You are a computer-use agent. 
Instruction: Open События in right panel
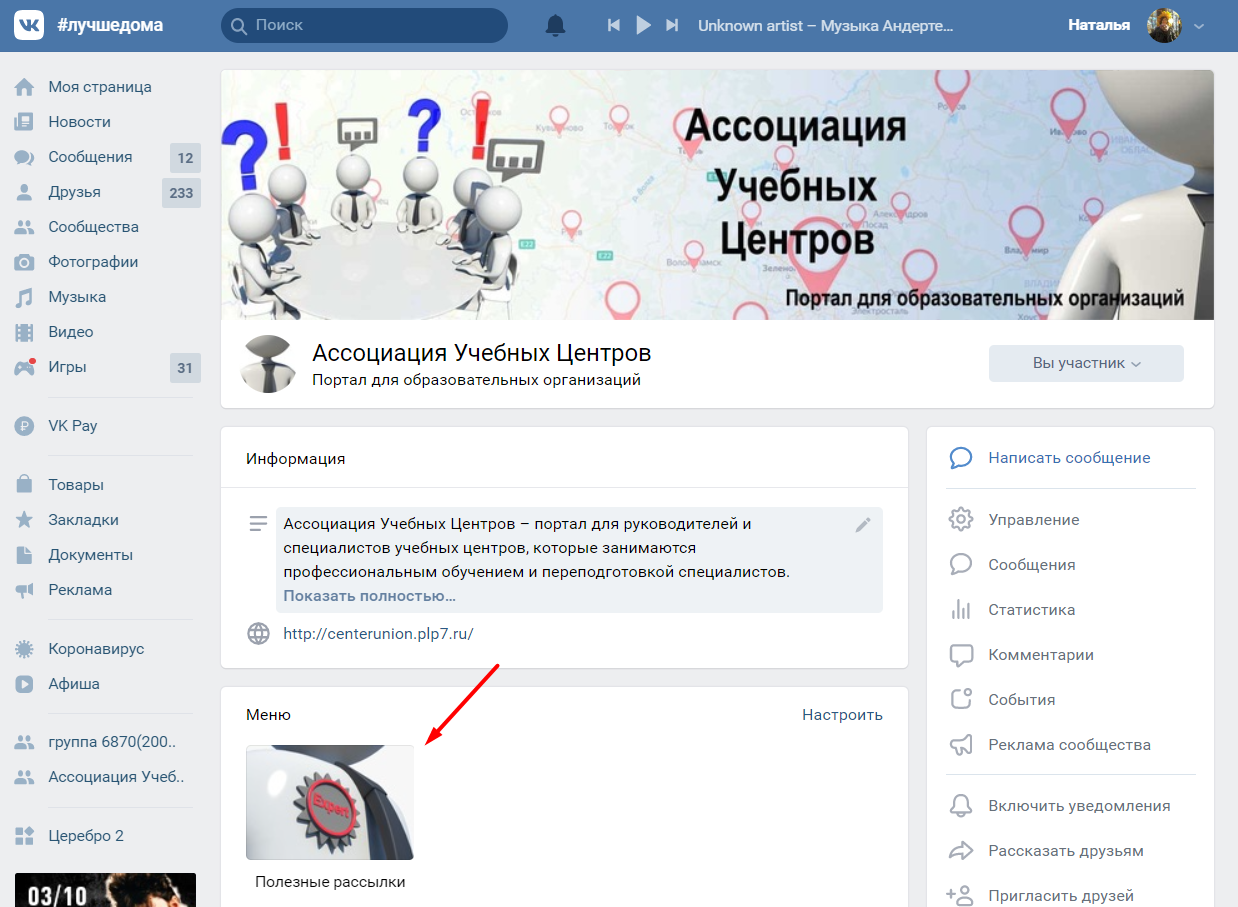click(1022, 700)
